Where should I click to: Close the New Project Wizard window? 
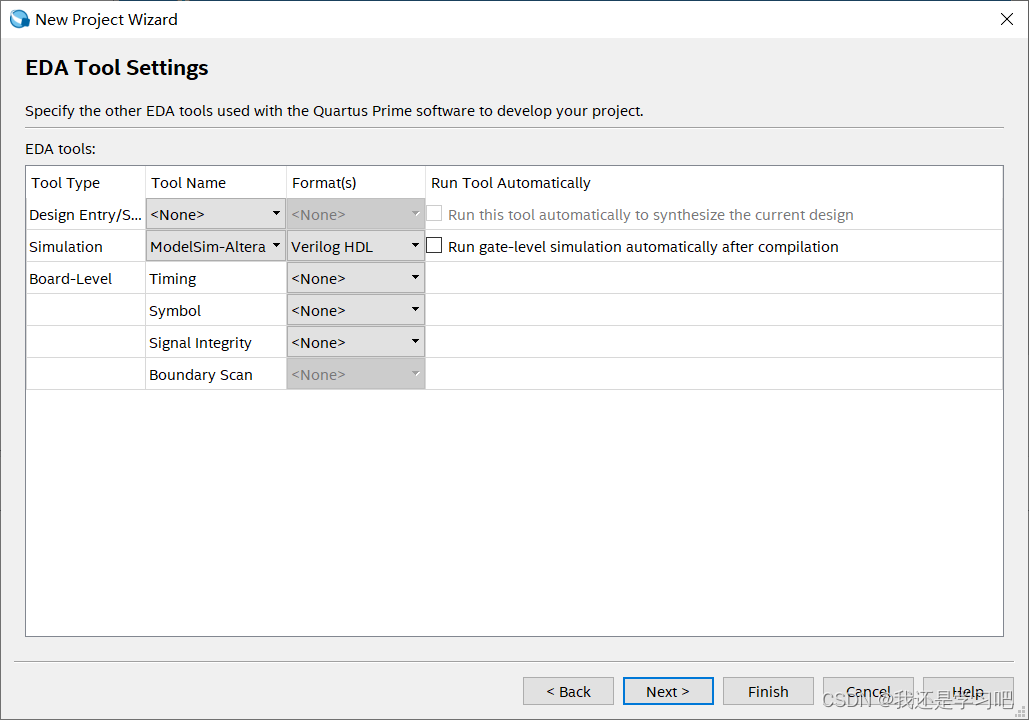[1007, 19]
